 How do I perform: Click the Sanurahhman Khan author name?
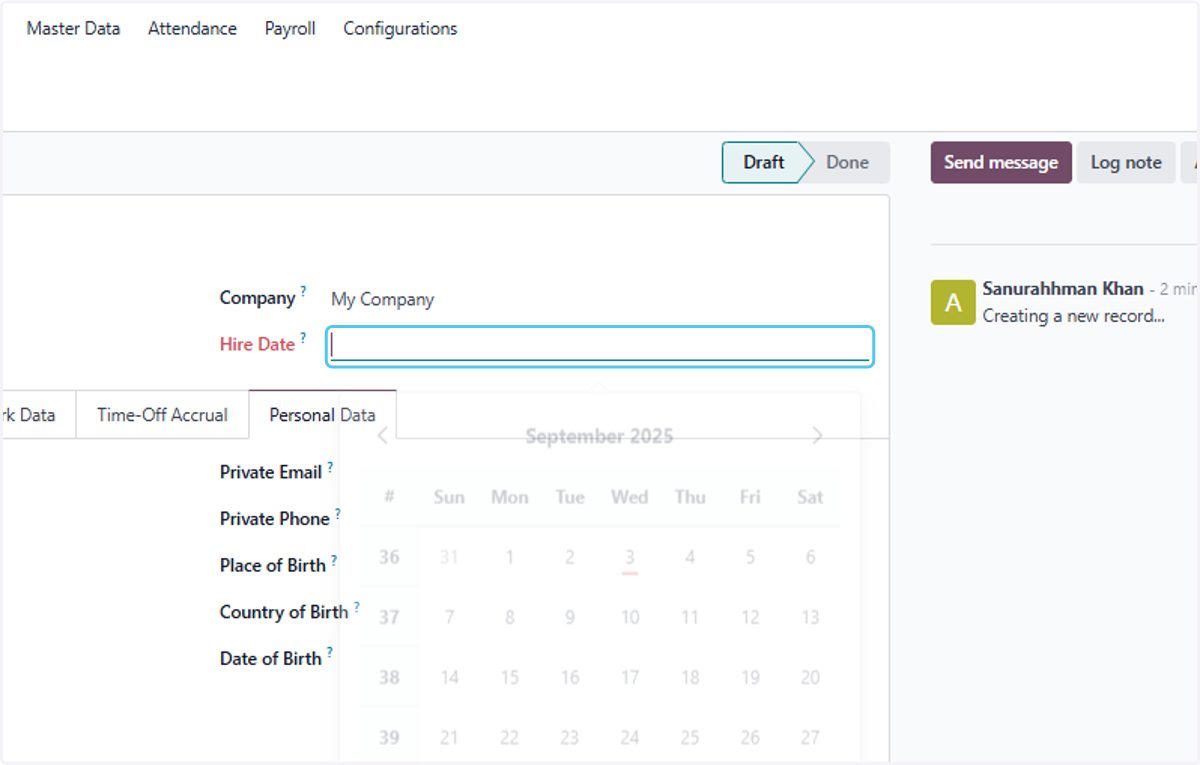pyautogui.click(x=1063, y=289)
